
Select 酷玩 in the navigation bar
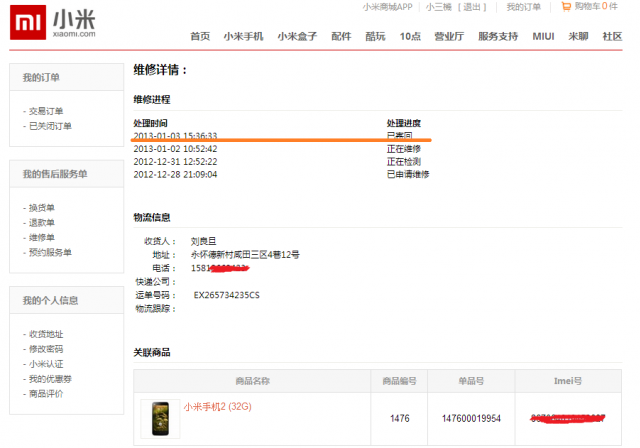375,36
